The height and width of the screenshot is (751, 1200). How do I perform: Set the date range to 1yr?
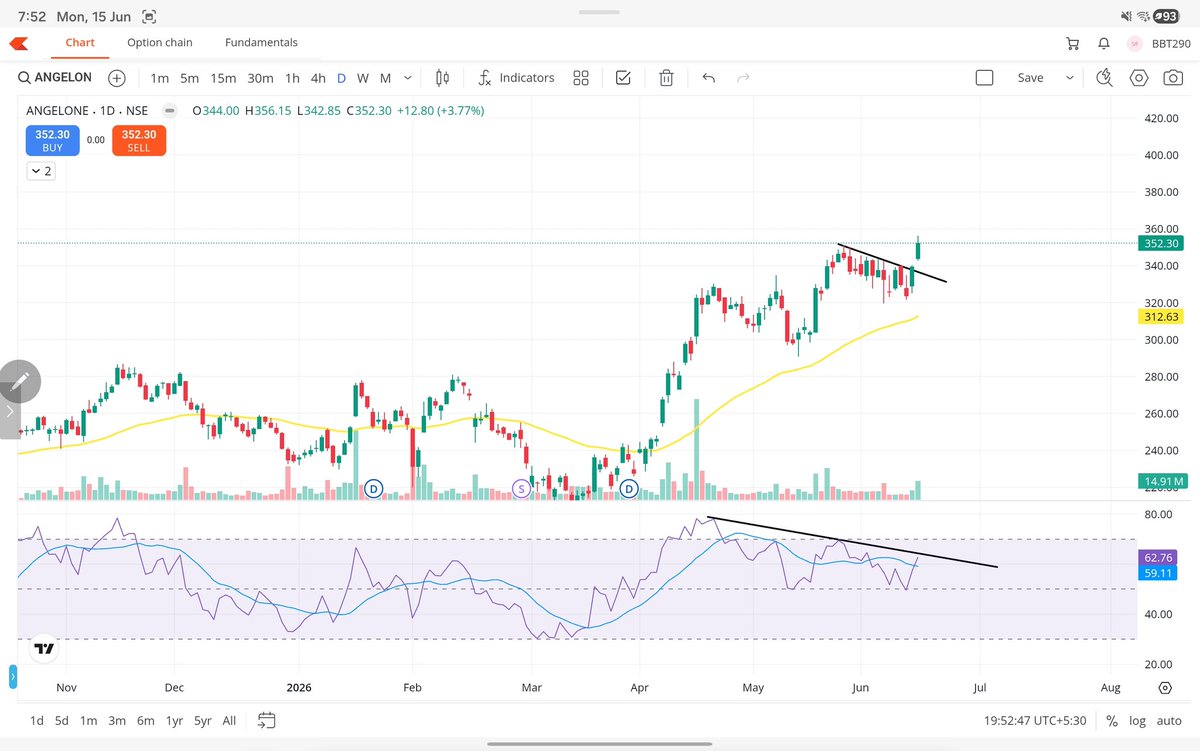tap(175, 720)
